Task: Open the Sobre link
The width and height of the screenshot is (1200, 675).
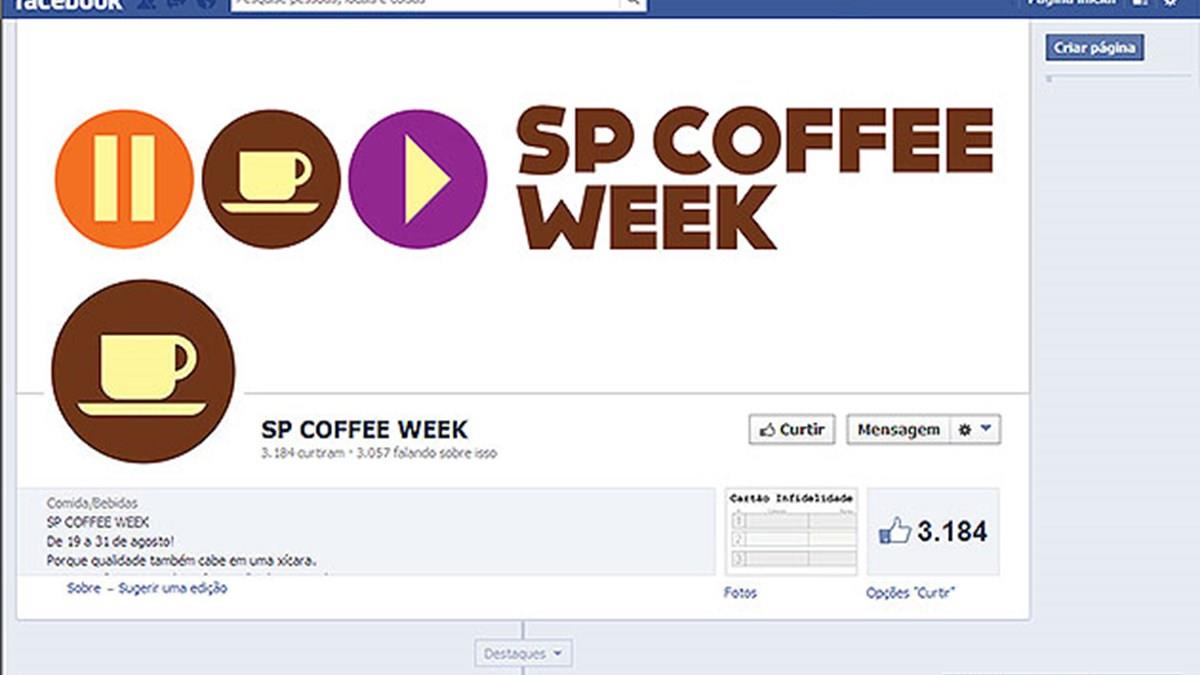Action: [84, 588]
